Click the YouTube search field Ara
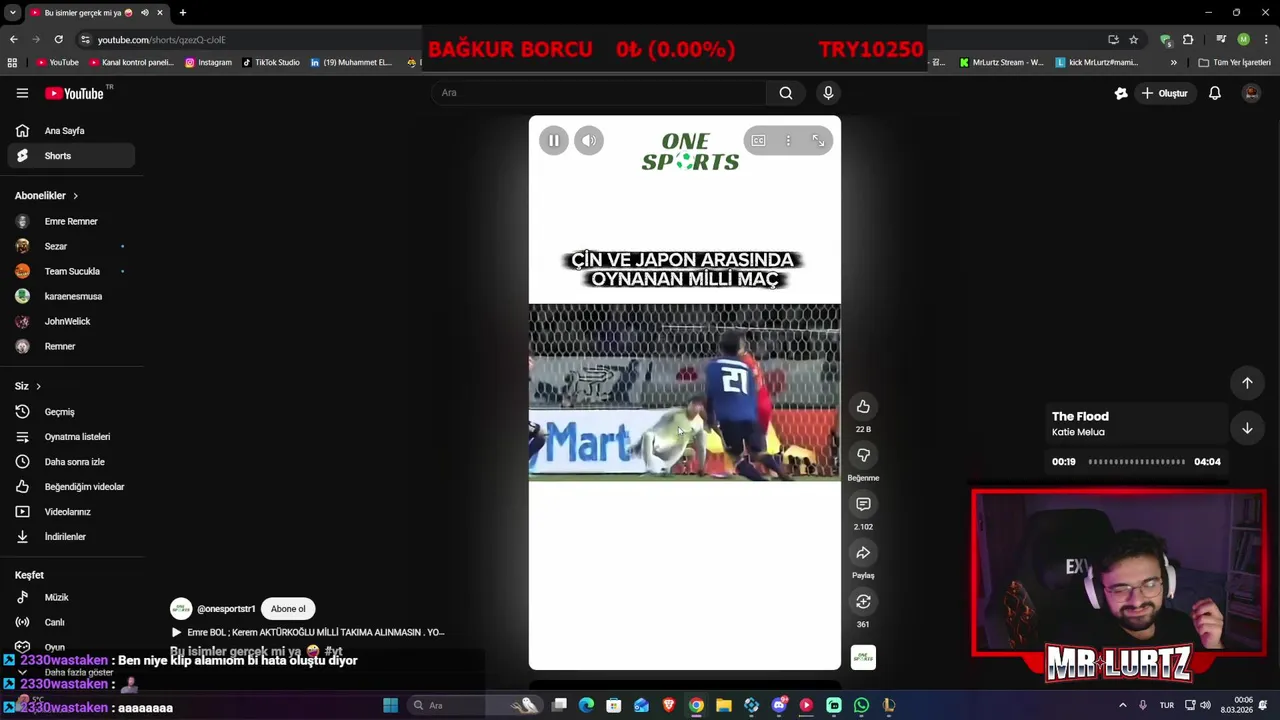Image resolution: width=1280 pixels, height=720 pixels. 600,93
